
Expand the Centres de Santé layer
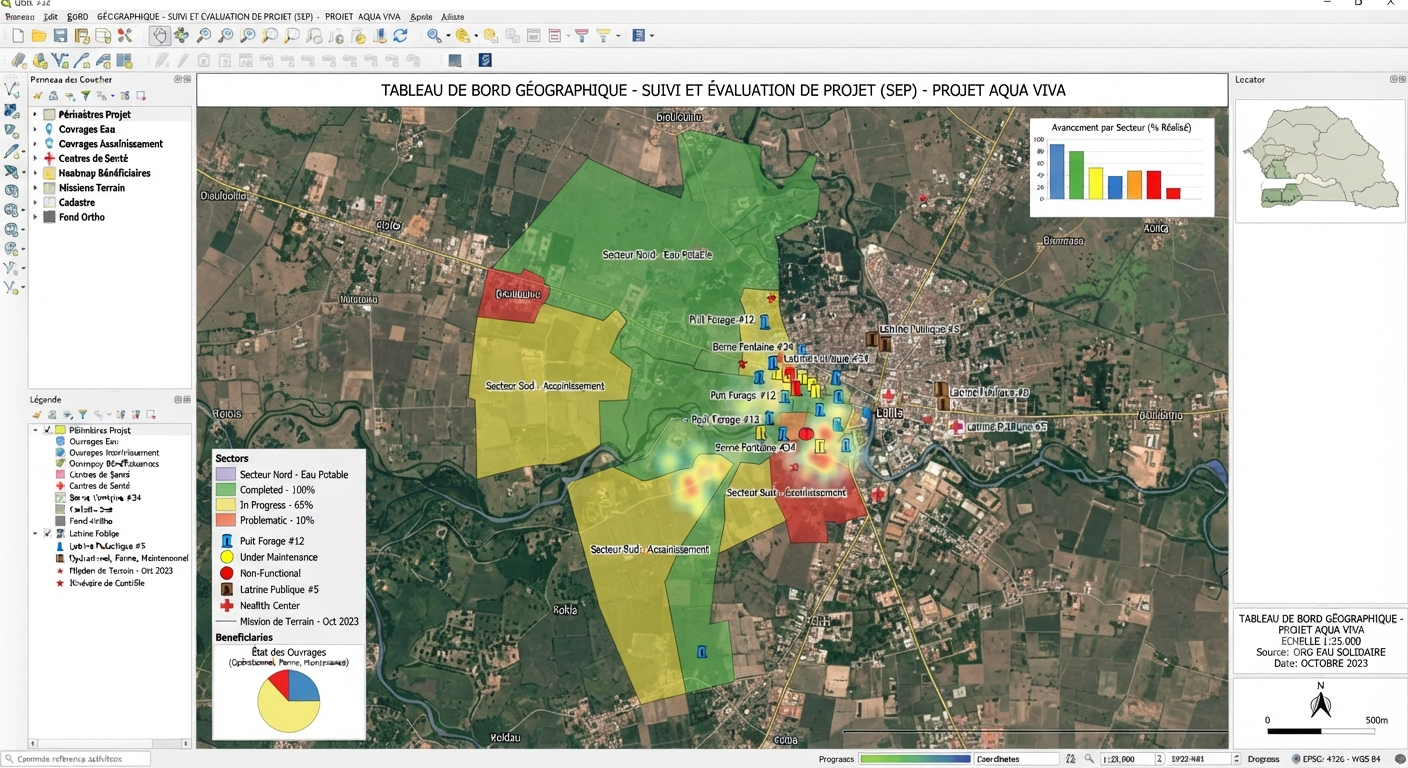(x=35, y=158)
